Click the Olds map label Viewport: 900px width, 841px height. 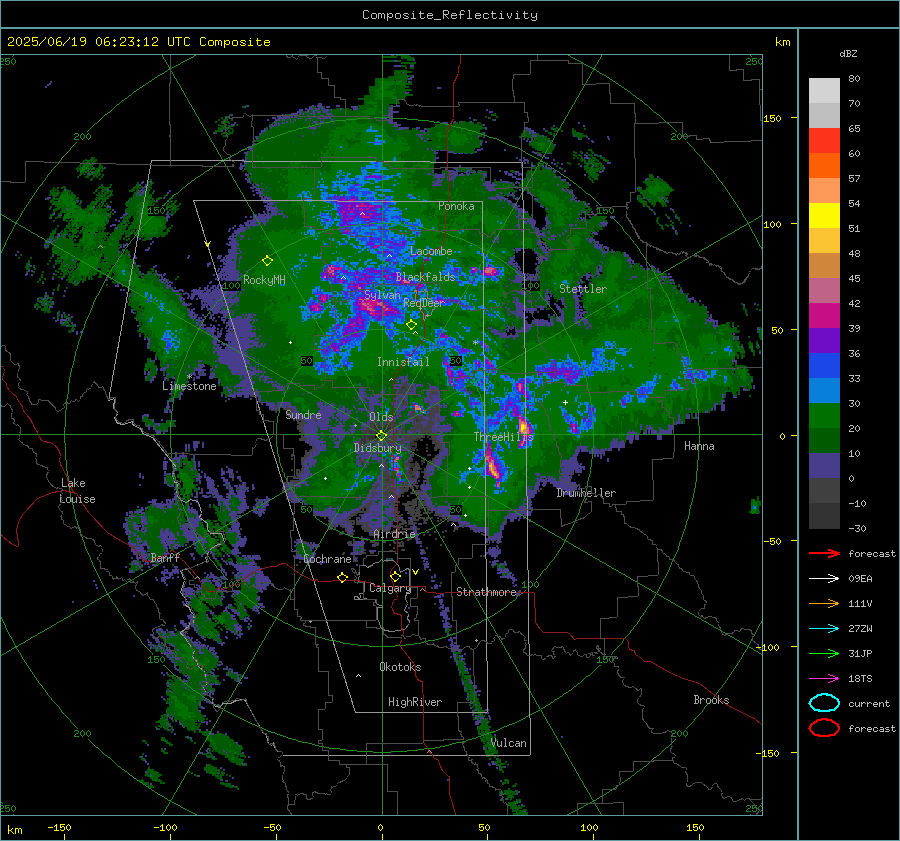click(381, 417)
